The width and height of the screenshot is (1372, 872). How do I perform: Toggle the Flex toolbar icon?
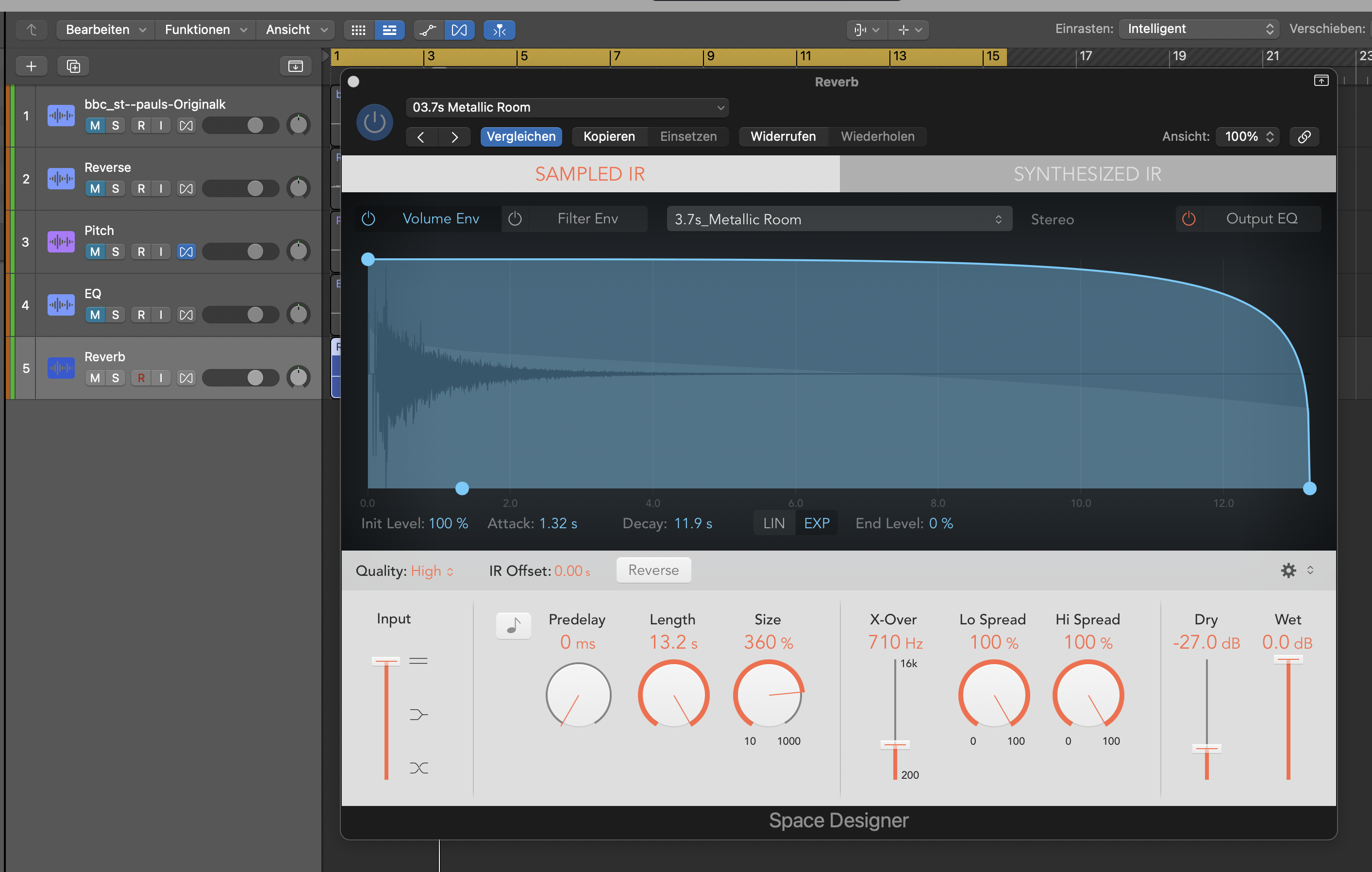point(459,30)
